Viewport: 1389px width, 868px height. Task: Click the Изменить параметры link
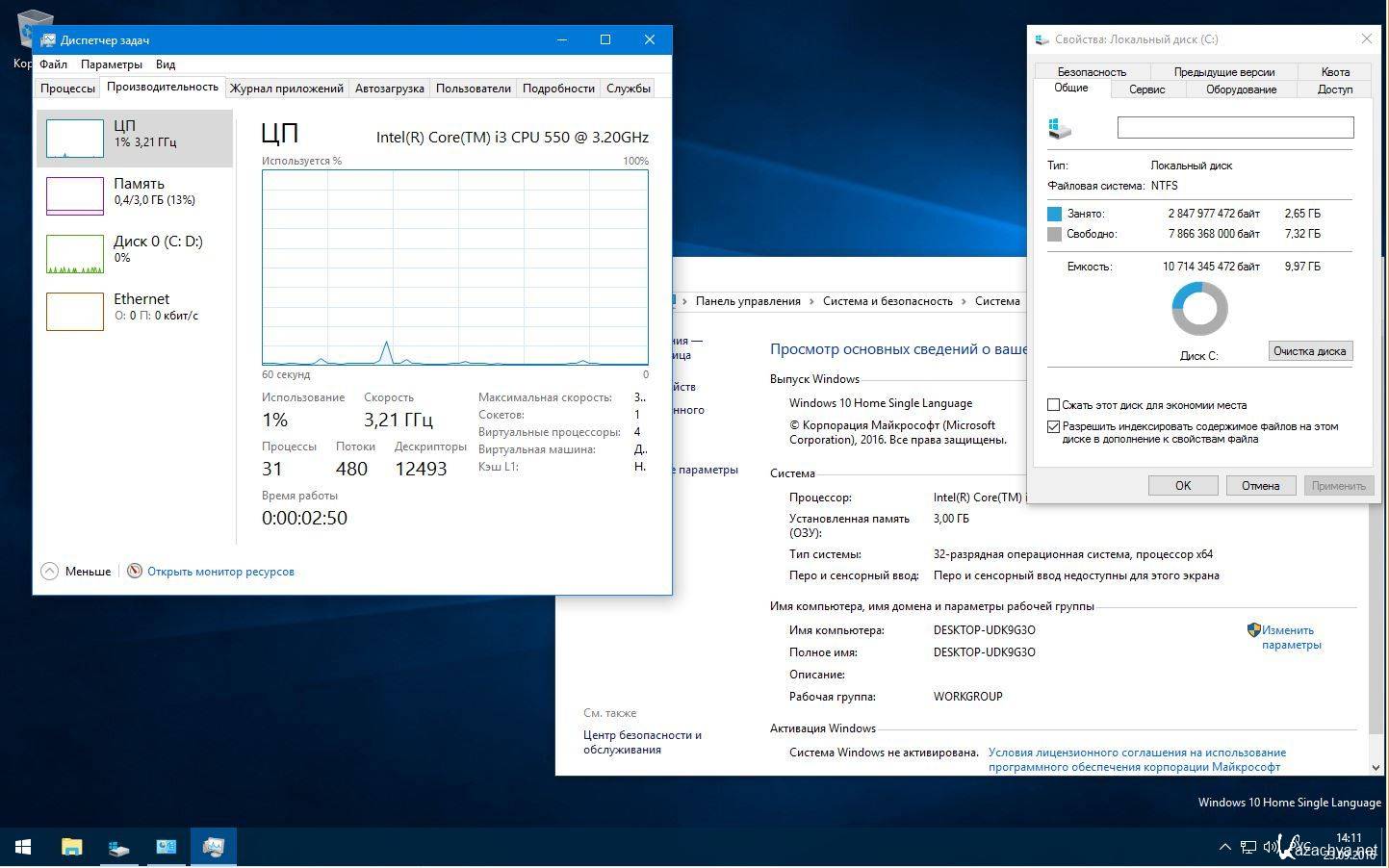tap(1291, 637)
